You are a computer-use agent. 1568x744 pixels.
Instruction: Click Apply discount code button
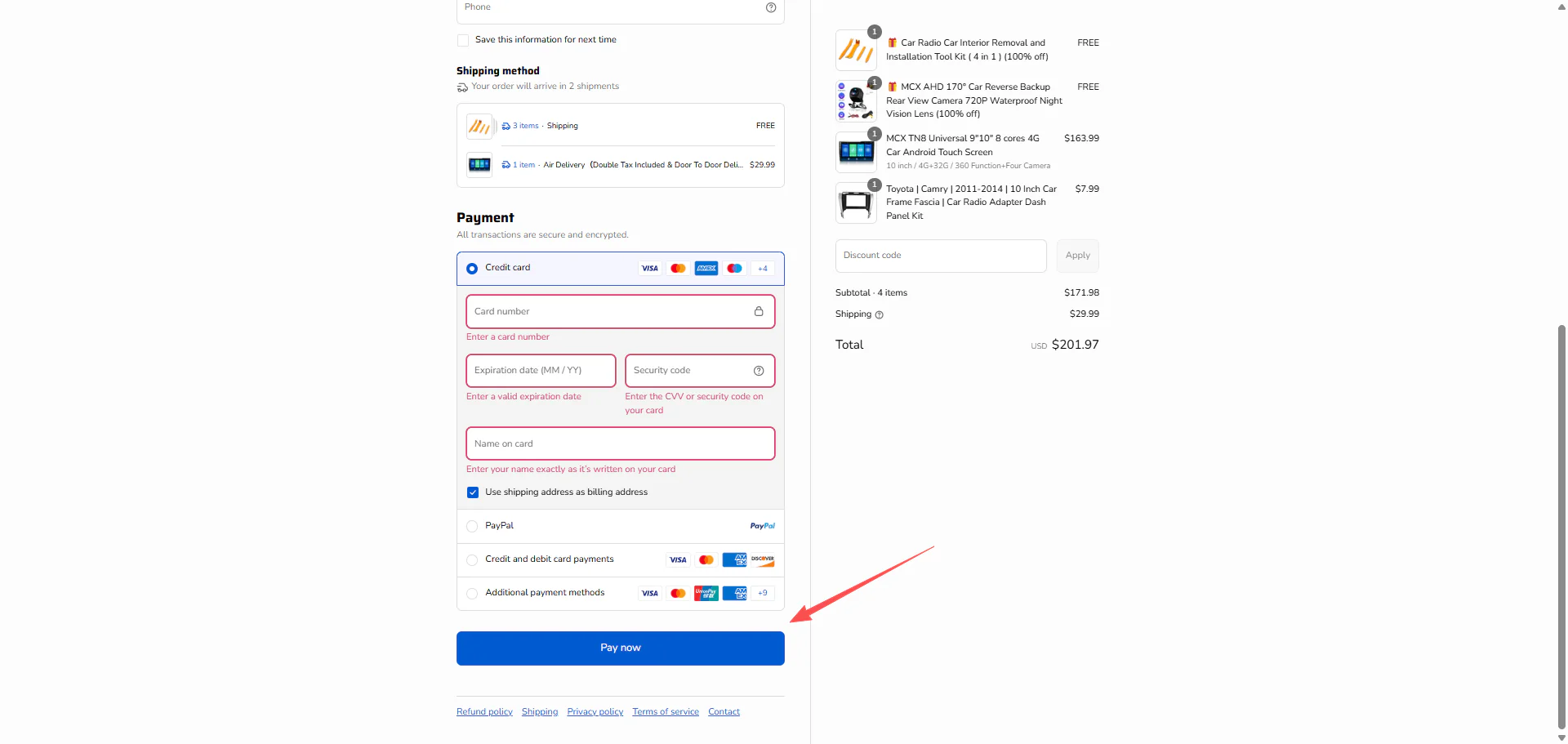click(x=1077, y=256)
